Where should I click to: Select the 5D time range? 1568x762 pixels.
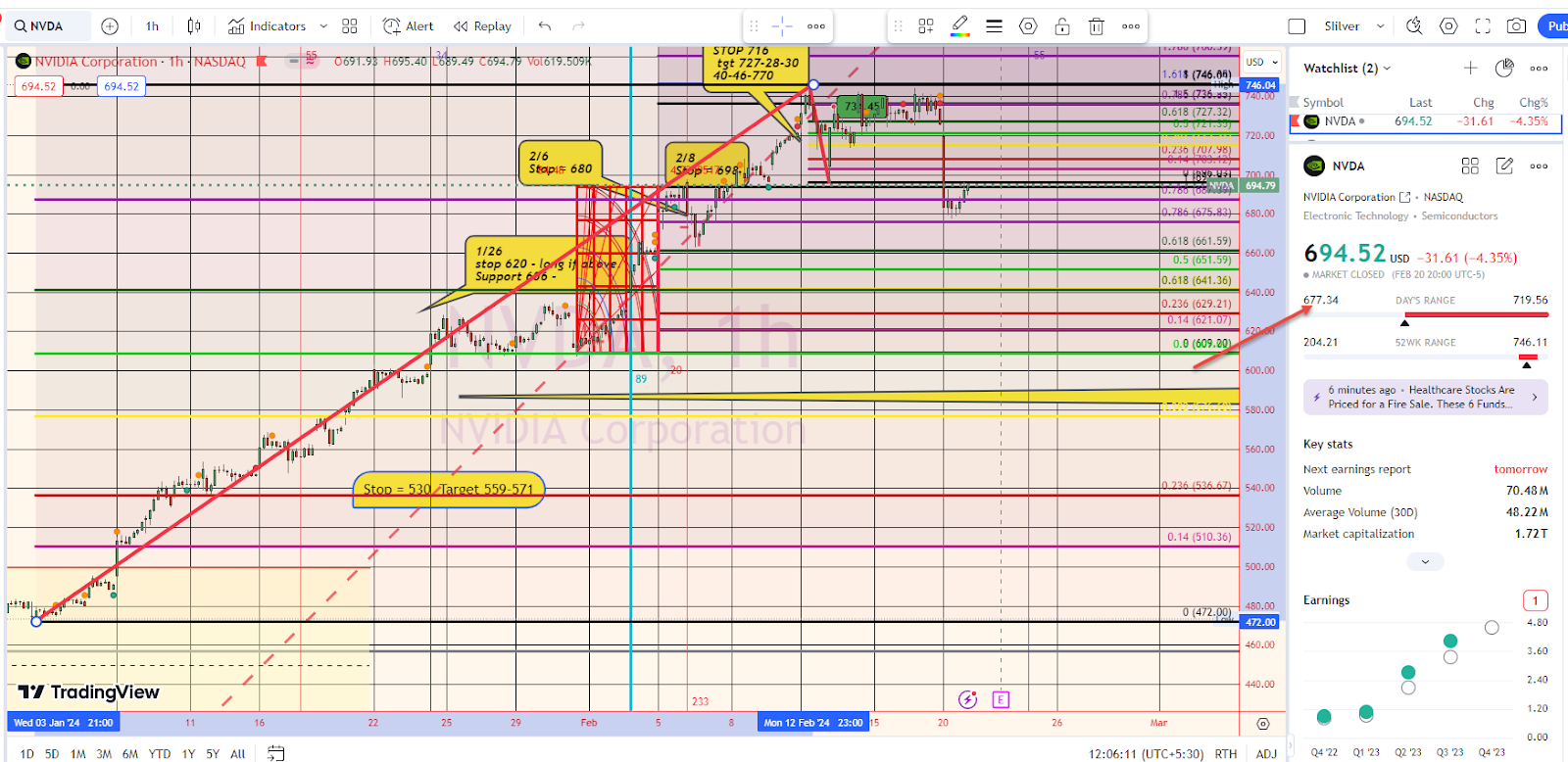pos(52,753)
